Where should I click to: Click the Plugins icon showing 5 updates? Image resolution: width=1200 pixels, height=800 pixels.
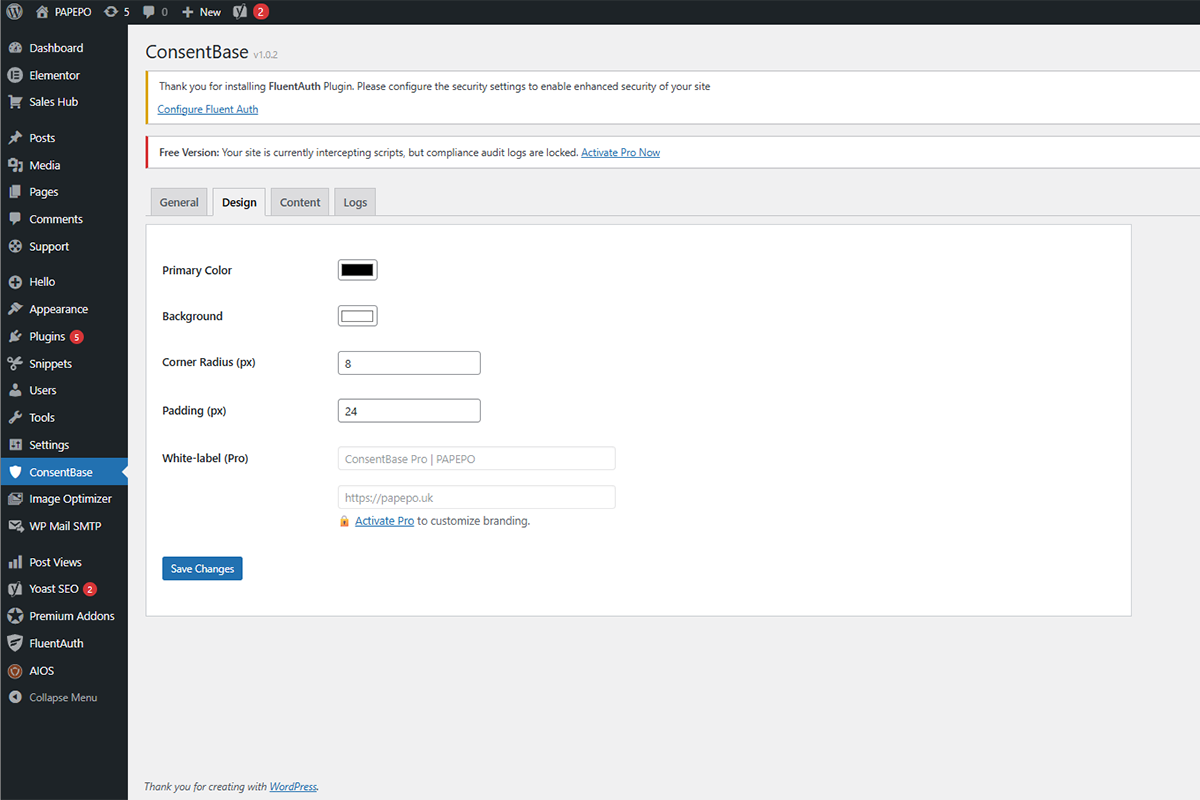[x=17, y=336]
